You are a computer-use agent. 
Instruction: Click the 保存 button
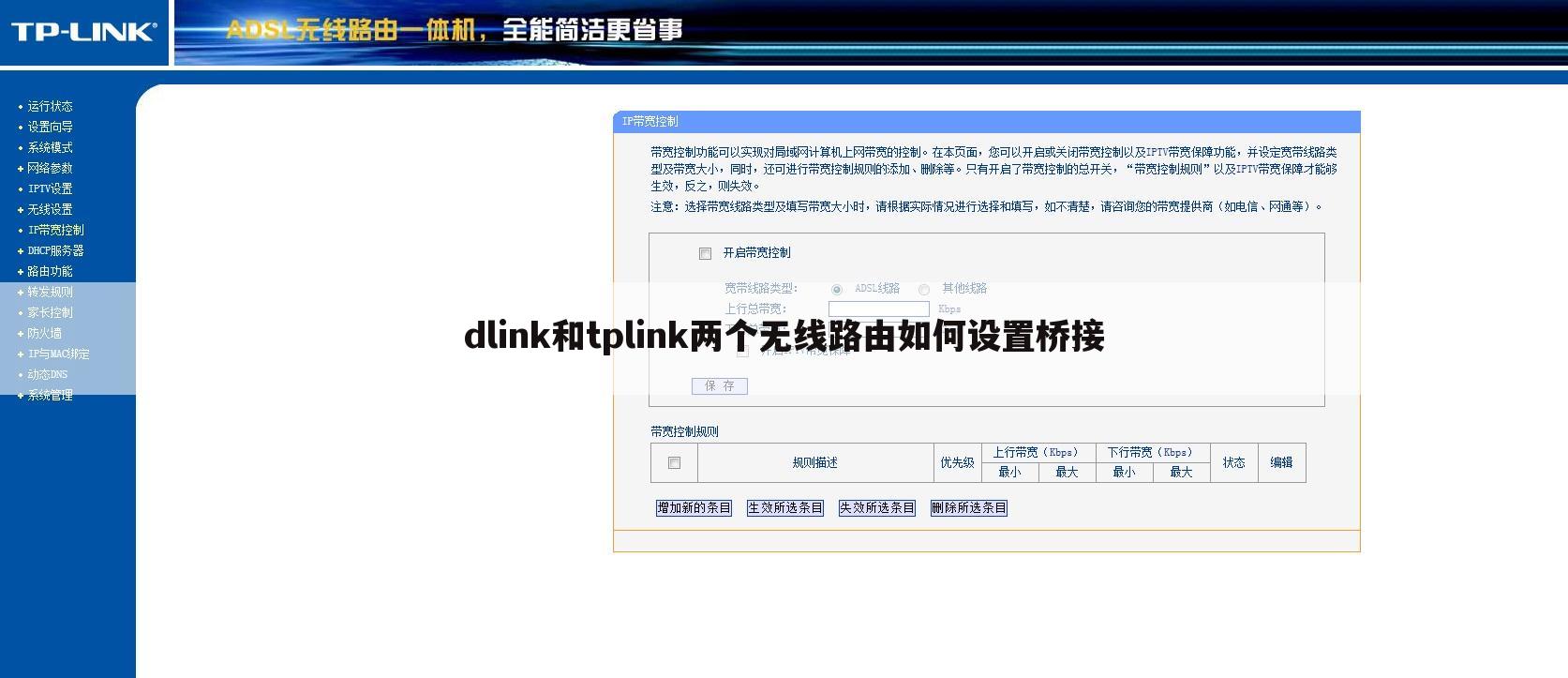click(720, 385)
